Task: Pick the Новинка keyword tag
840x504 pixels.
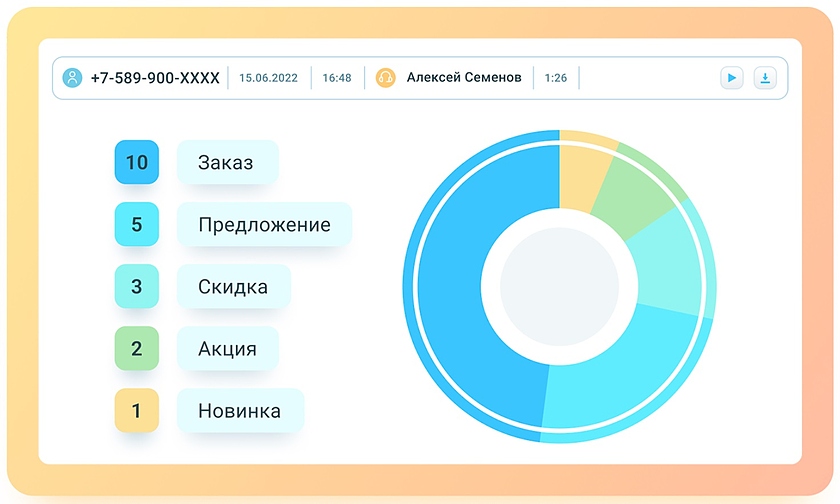Action: tap(239, 411)
